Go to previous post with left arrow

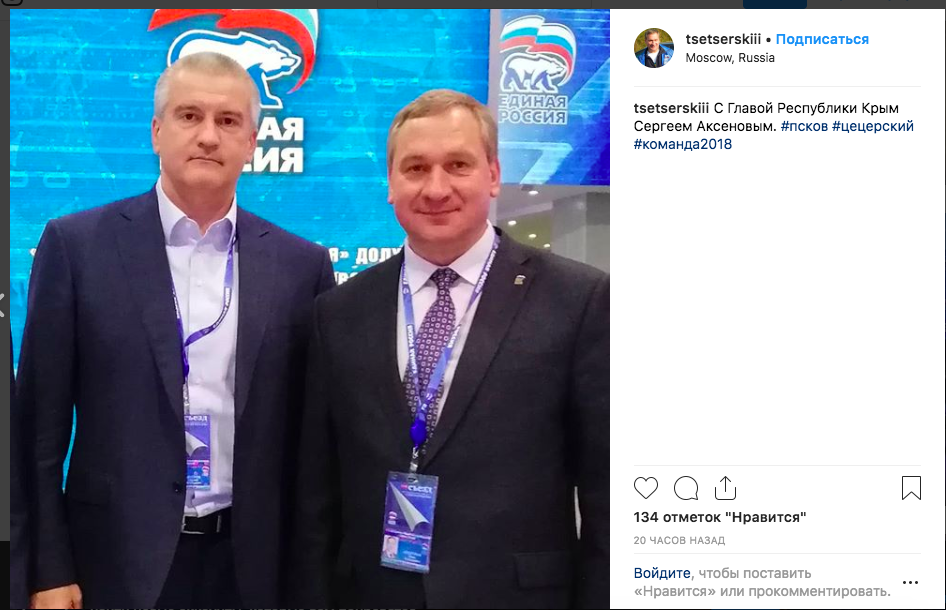[2, 305]
